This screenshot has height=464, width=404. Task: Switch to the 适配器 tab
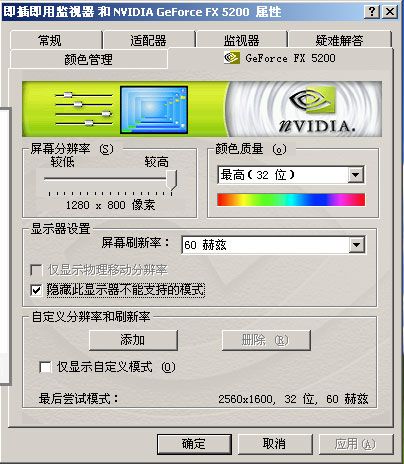(148, 40)
